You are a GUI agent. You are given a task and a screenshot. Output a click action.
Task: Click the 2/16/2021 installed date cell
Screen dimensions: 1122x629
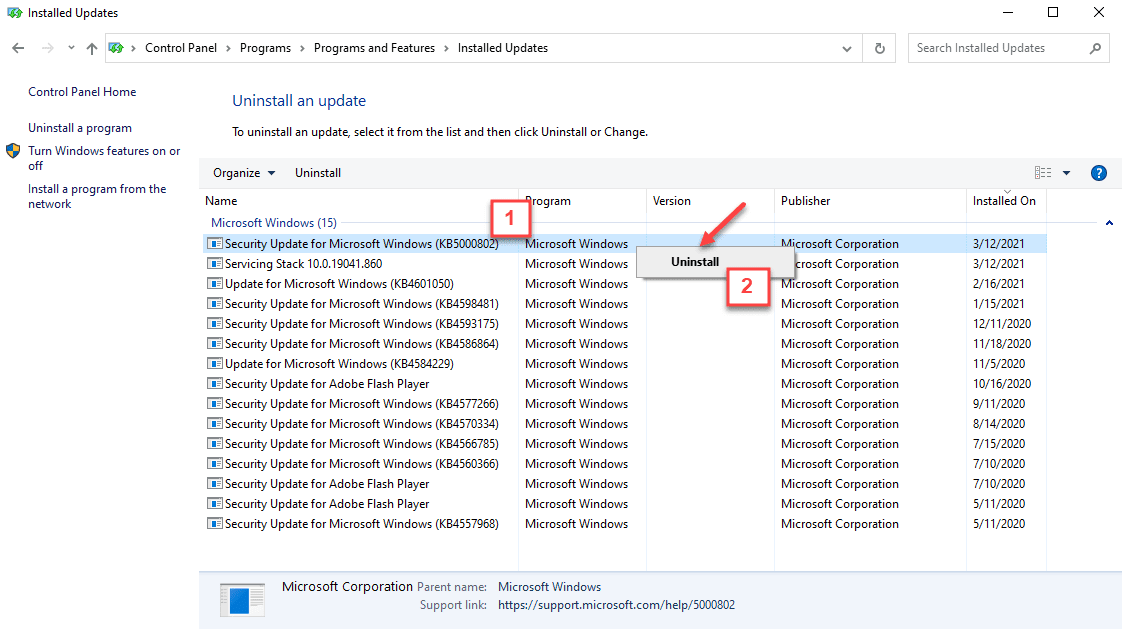[x=998, y=284]
